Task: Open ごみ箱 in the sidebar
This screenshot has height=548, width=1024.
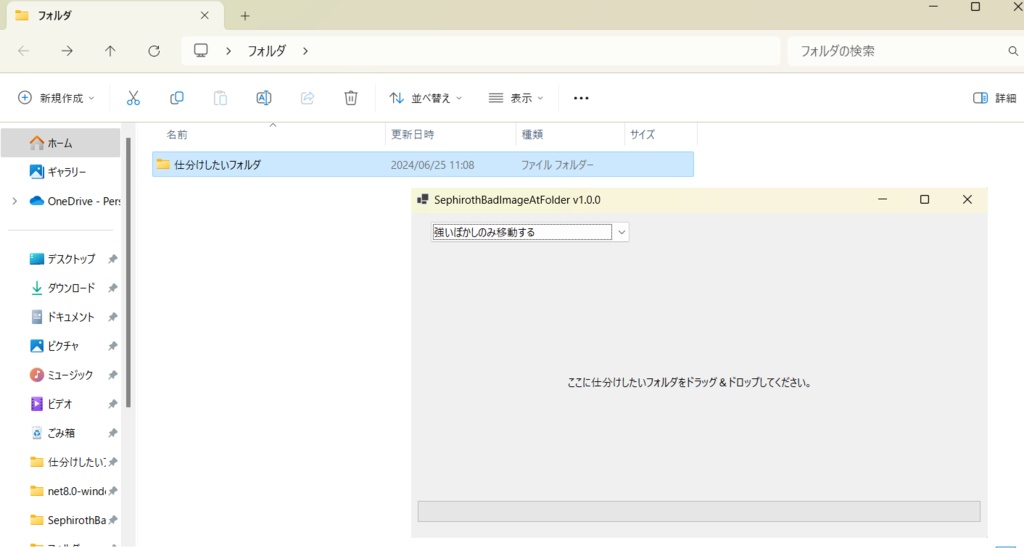Action: click(54, 433)
